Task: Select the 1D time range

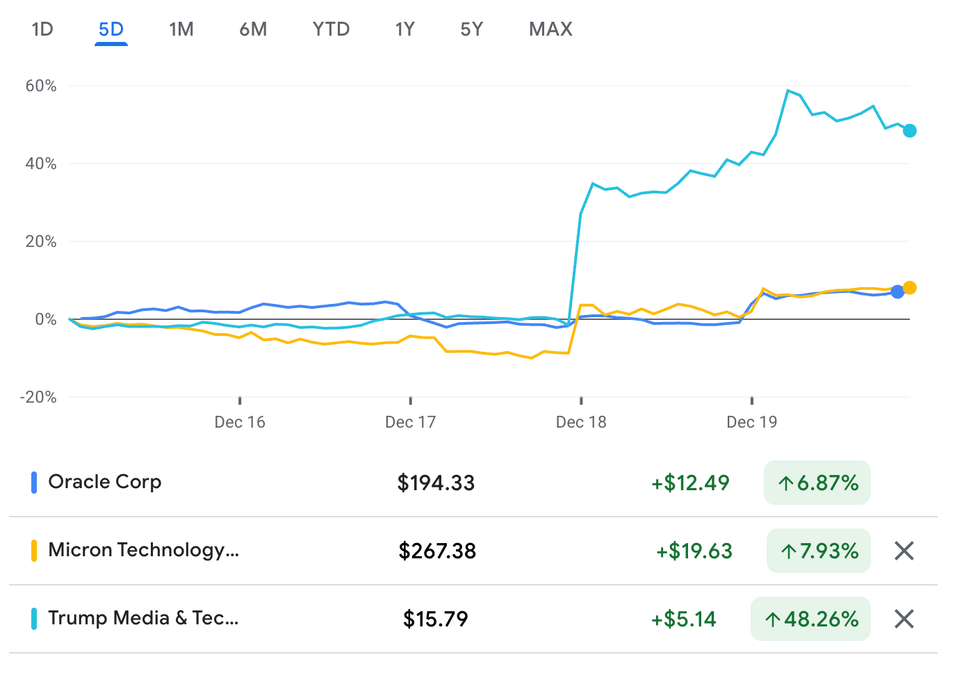Action: click(x=42, y=29)
